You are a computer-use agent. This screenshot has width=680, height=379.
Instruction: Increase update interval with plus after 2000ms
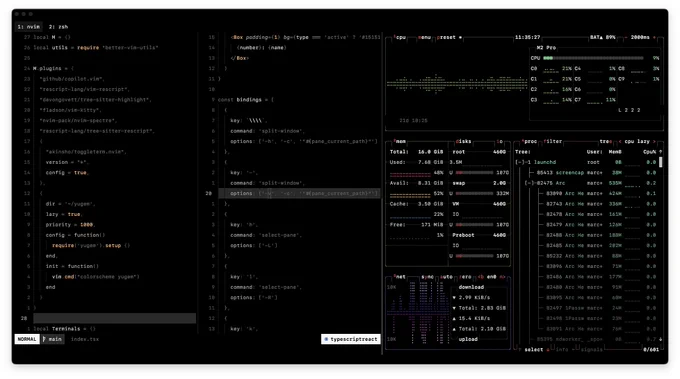click(x=654, y=37)
